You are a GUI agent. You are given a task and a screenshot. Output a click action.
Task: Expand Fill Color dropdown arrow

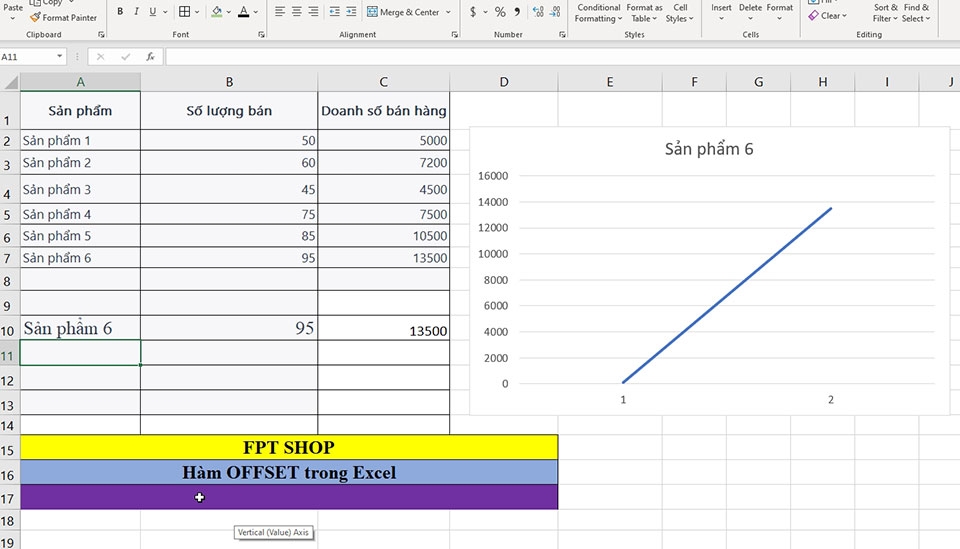pos(229,12)
